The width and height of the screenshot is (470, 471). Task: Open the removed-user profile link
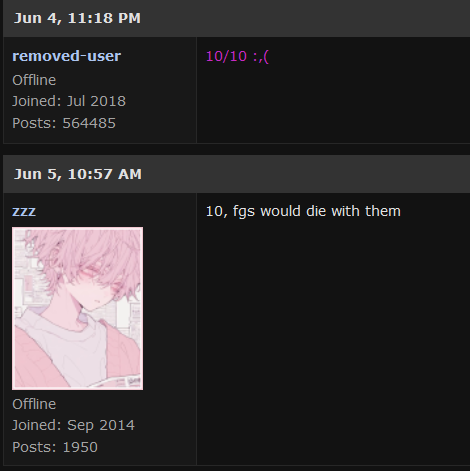[x=66, y=56]
